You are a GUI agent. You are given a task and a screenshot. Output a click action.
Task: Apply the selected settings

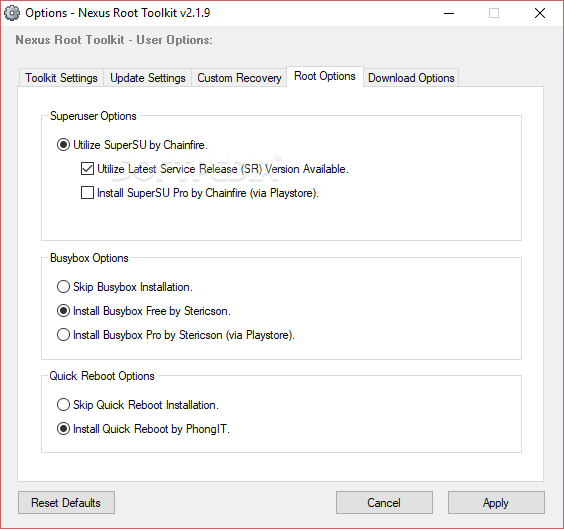point(496,503)
